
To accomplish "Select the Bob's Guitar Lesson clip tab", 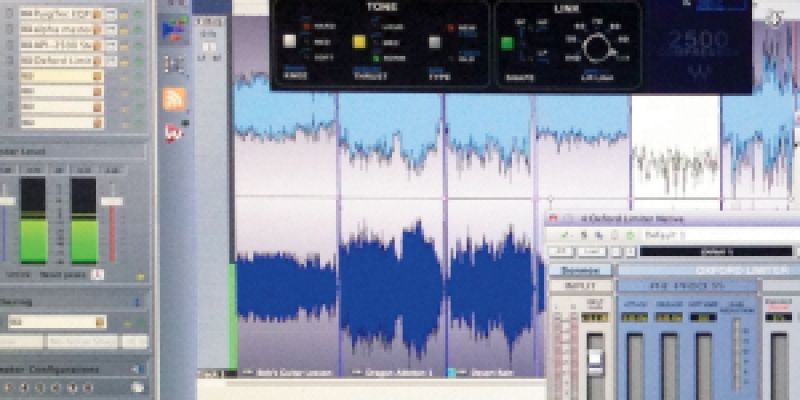I will (290, 371).
